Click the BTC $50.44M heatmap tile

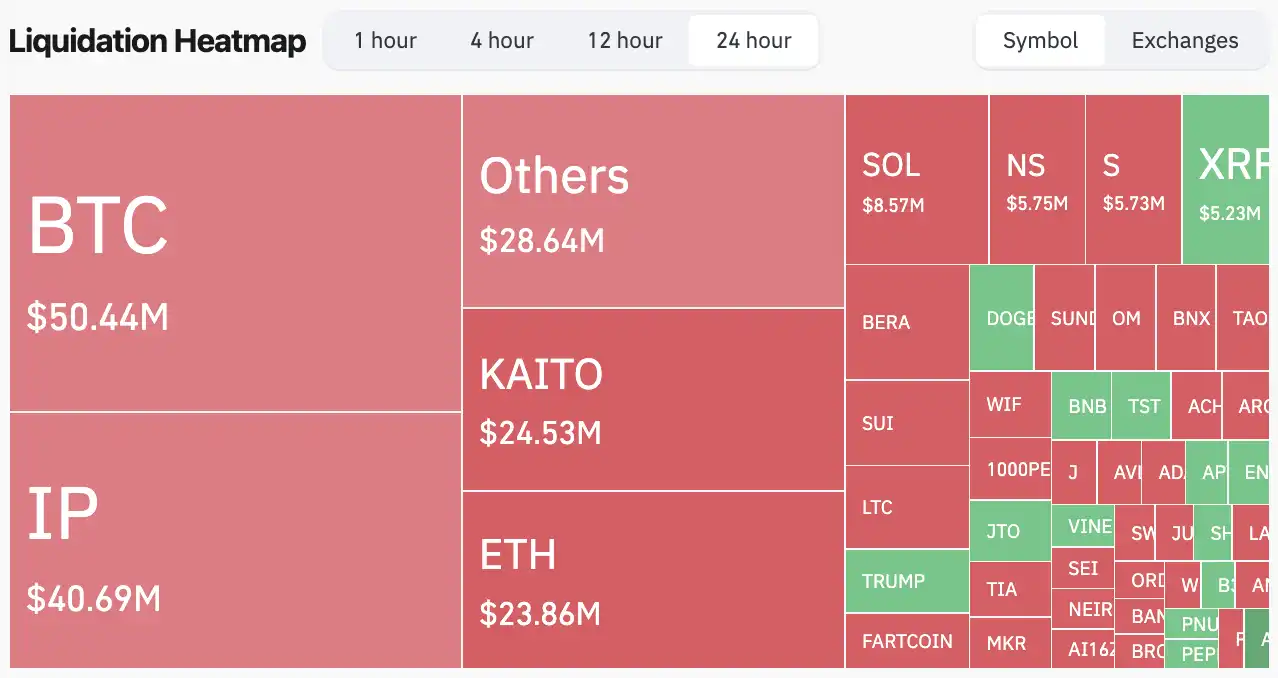[235, 253]
